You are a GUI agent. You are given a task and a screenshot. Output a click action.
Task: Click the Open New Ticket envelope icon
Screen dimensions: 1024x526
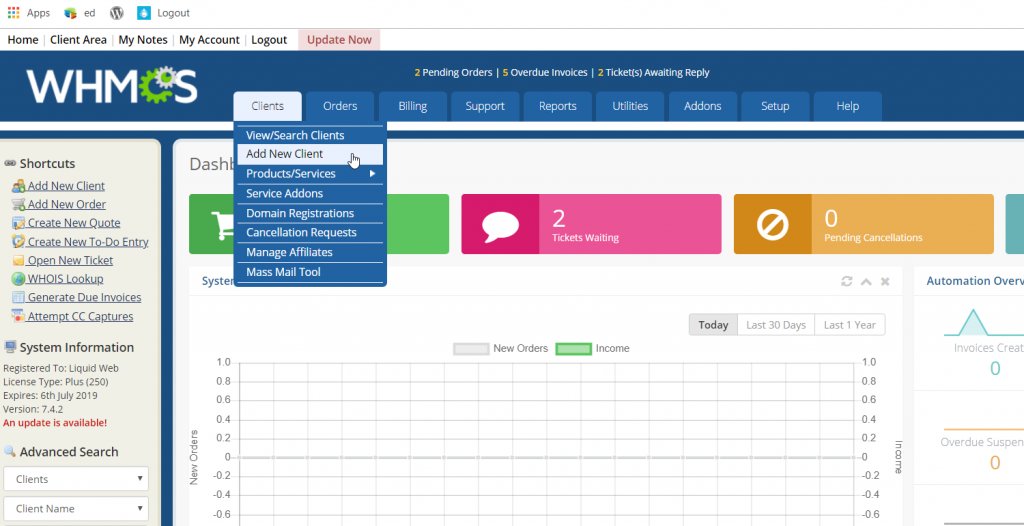click(x=18, y=261)
